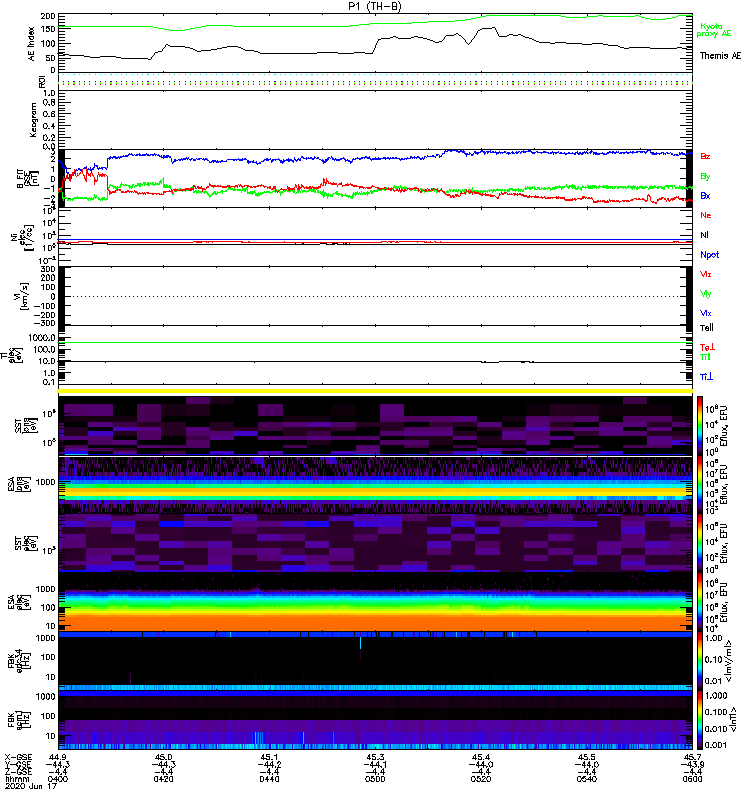Select the blue Npot legend entry
This screenshot has width=750, height=800.
pos(709,255)
